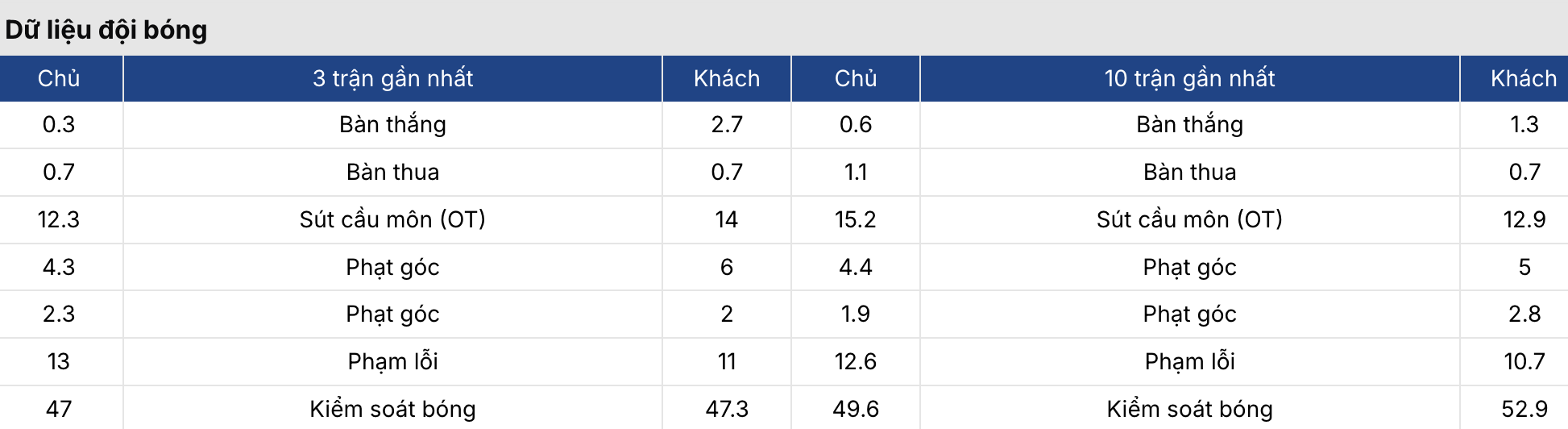Click the away goals value 2.7

[727, 124]
